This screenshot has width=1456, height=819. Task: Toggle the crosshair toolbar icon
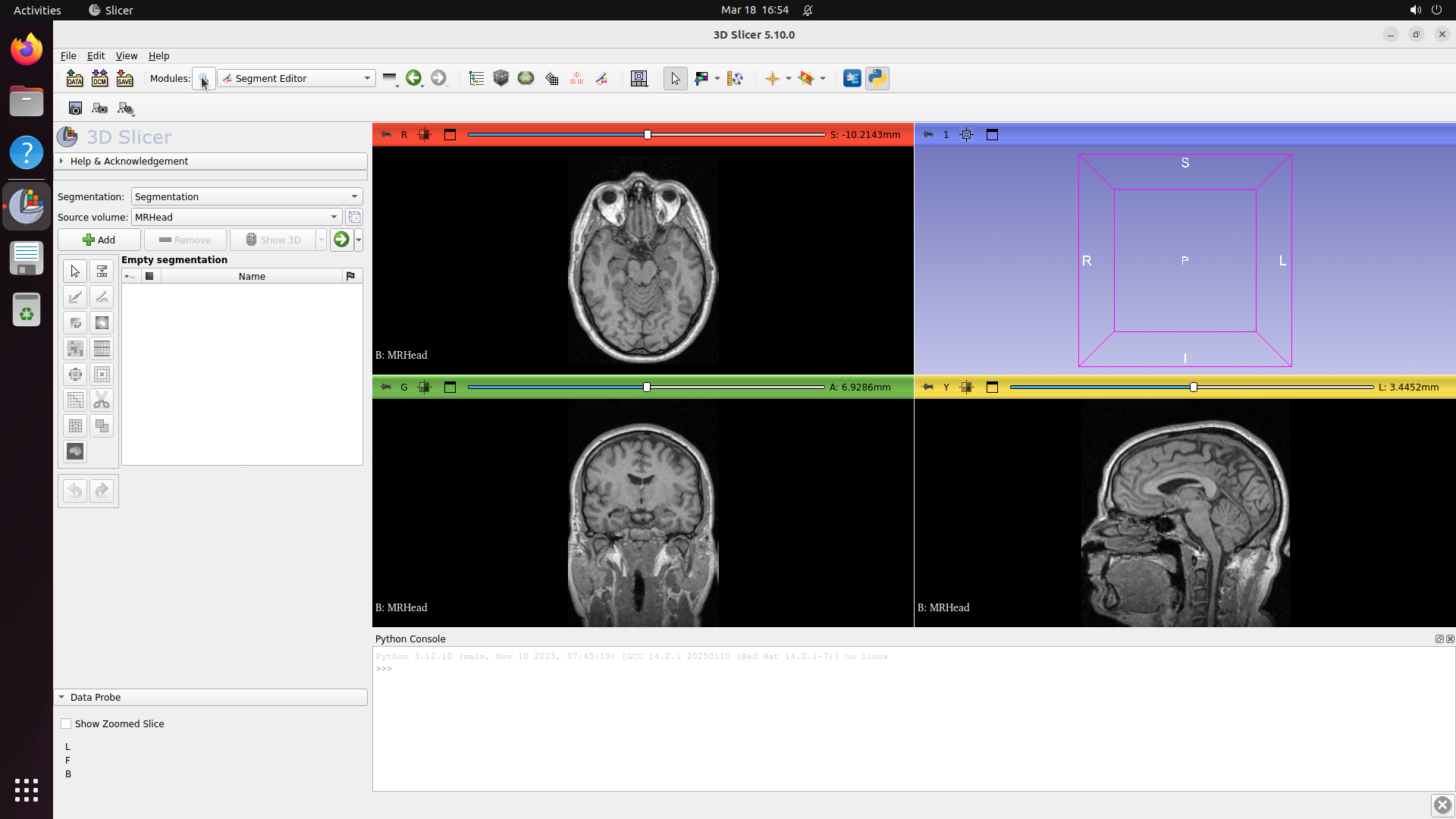tap(772, 78)
